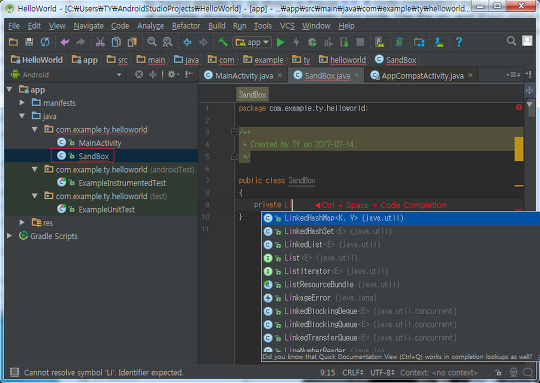
Task: Select MainActivity in the project tree
Action: [x=100, y=143]
